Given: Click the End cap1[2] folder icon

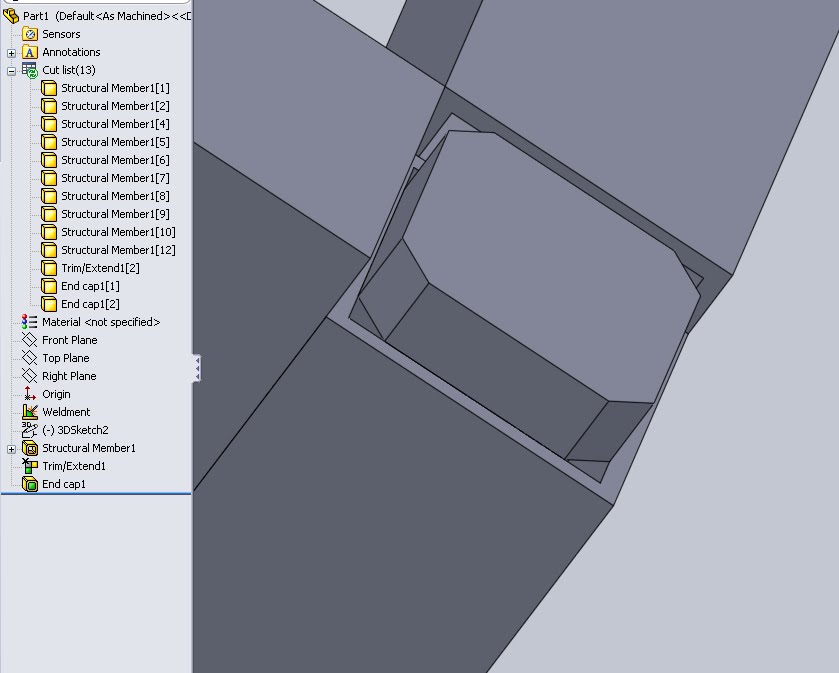Looking at the screenshot, I should [49, 304].
